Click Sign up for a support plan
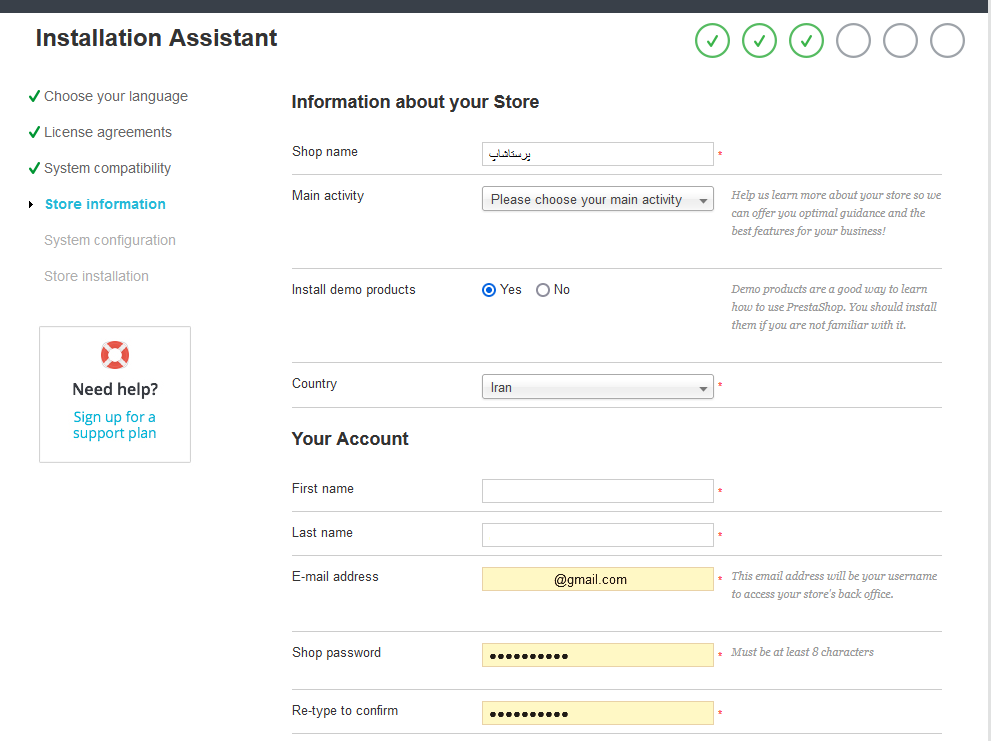The height and width of the screenshot is (741, 991). coord(114,425)
